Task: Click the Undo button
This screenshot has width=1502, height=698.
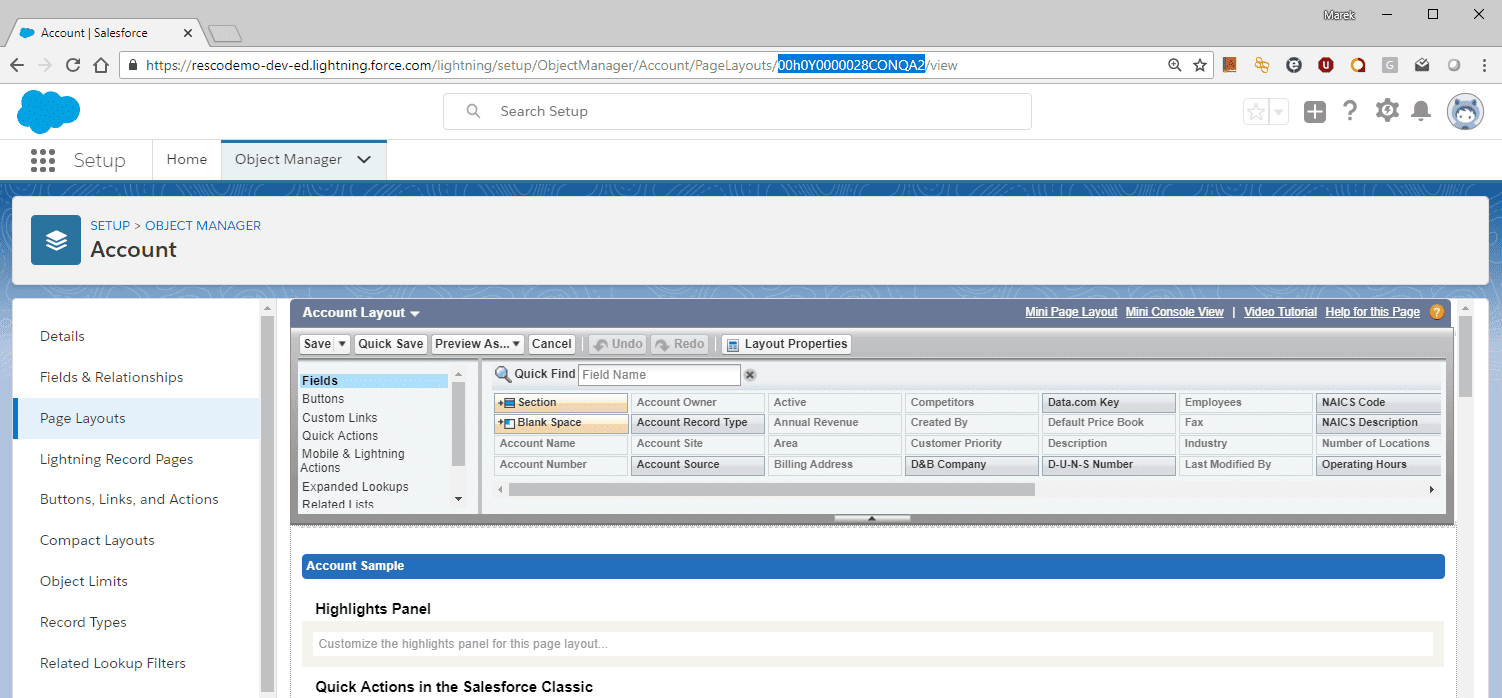Action: 617,344
